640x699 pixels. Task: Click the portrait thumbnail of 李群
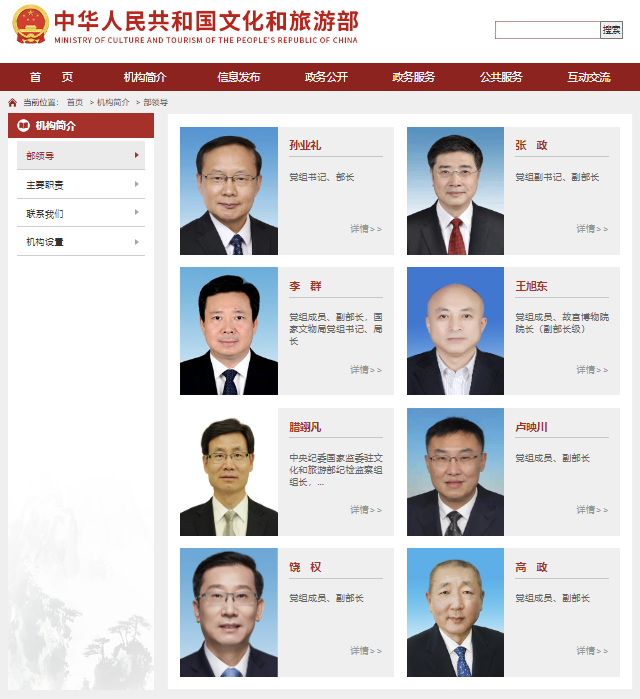tap(229, 331)
